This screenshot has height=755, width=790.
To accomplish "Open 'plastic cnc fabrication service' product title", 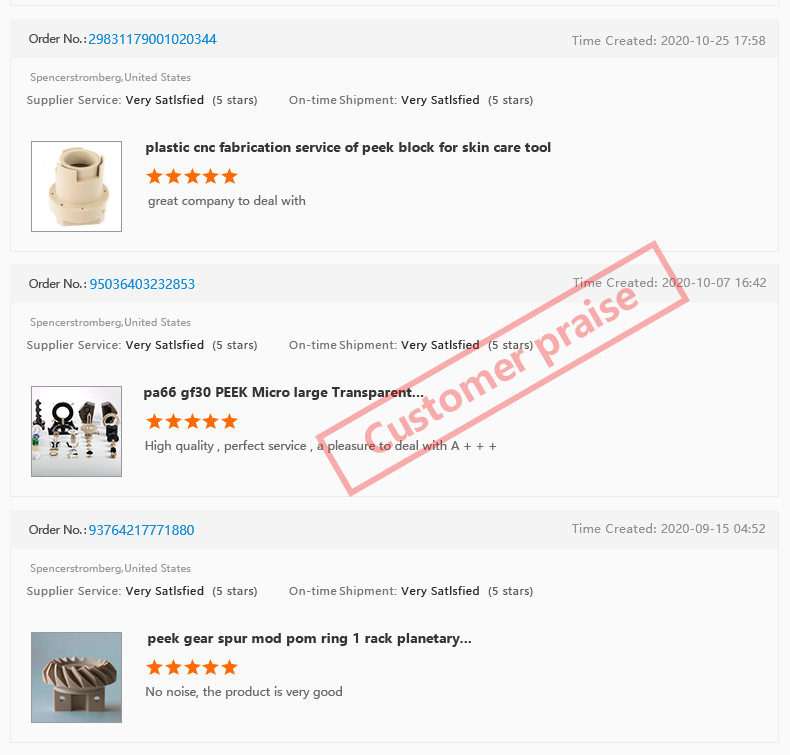I will [348, 148].
